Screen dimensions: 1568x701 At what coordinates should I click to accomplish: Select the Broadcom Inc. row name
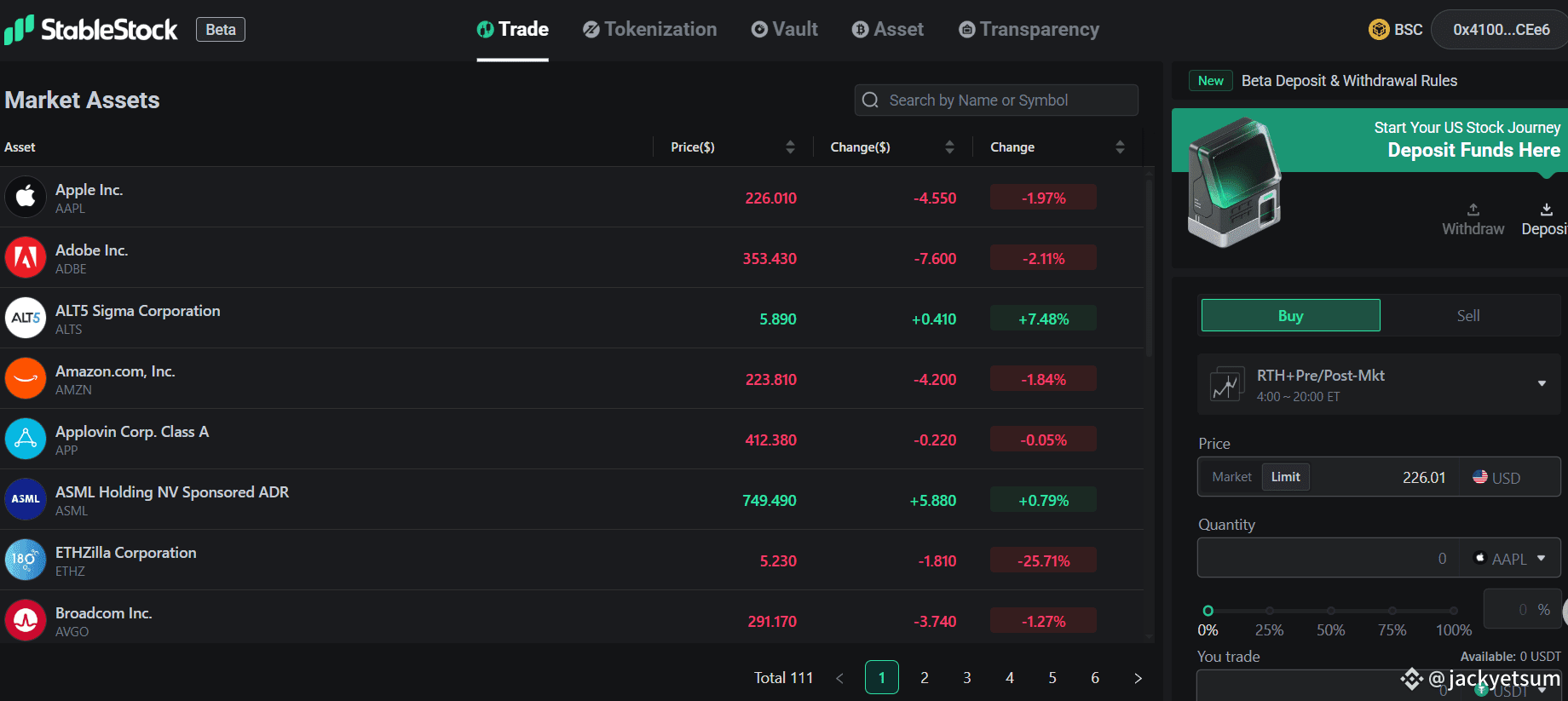pos(104,613)
